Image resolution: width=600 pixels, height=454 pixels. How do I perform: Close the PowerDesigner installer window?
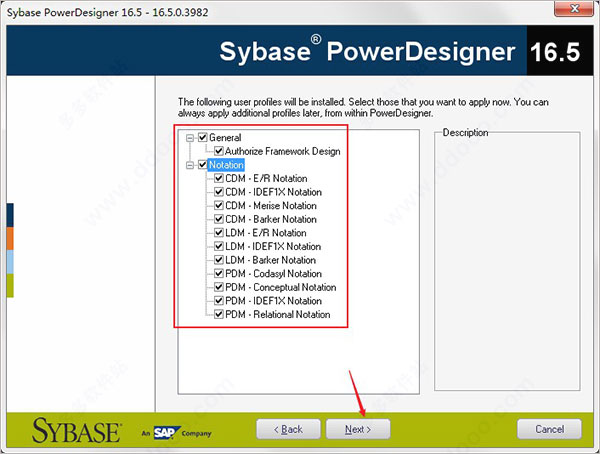coord(574,8)
